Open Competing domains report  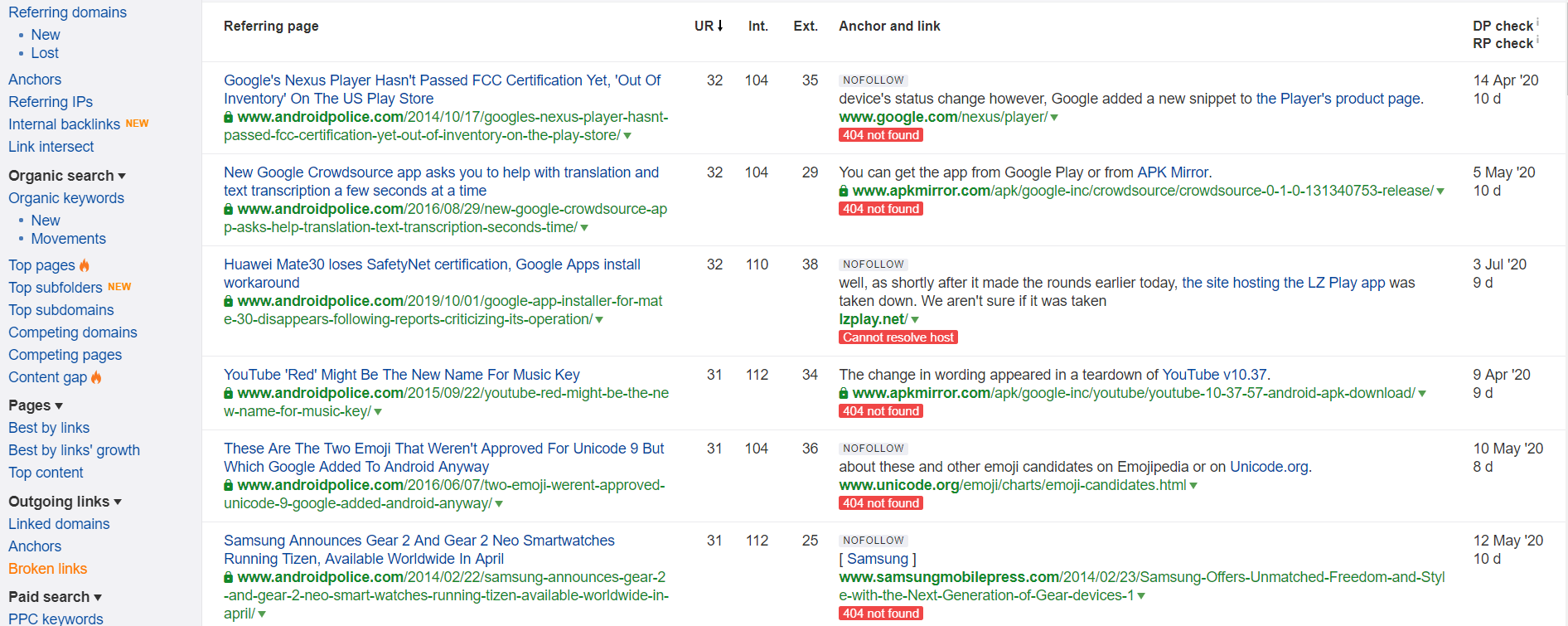[x=73, y=332]
